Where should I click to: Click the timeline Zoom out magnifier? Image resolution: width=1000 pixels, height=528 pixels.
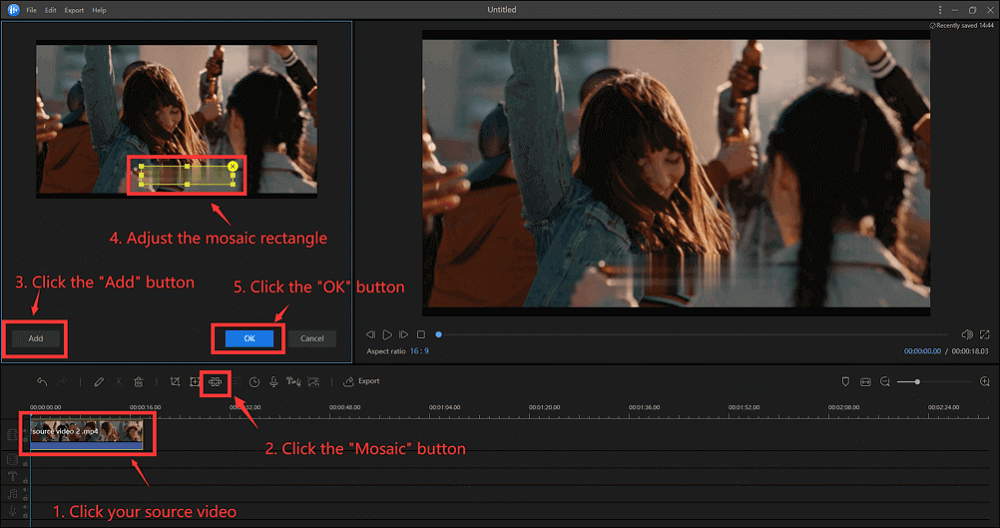click(x=885, y=381)
